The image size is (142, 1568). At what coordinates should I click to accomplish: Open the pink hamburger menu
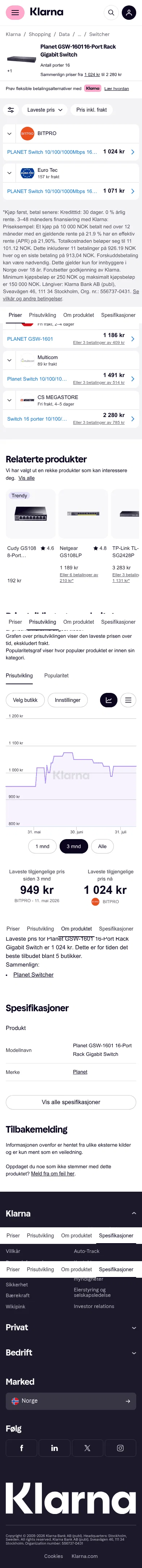tap(15, 12)
